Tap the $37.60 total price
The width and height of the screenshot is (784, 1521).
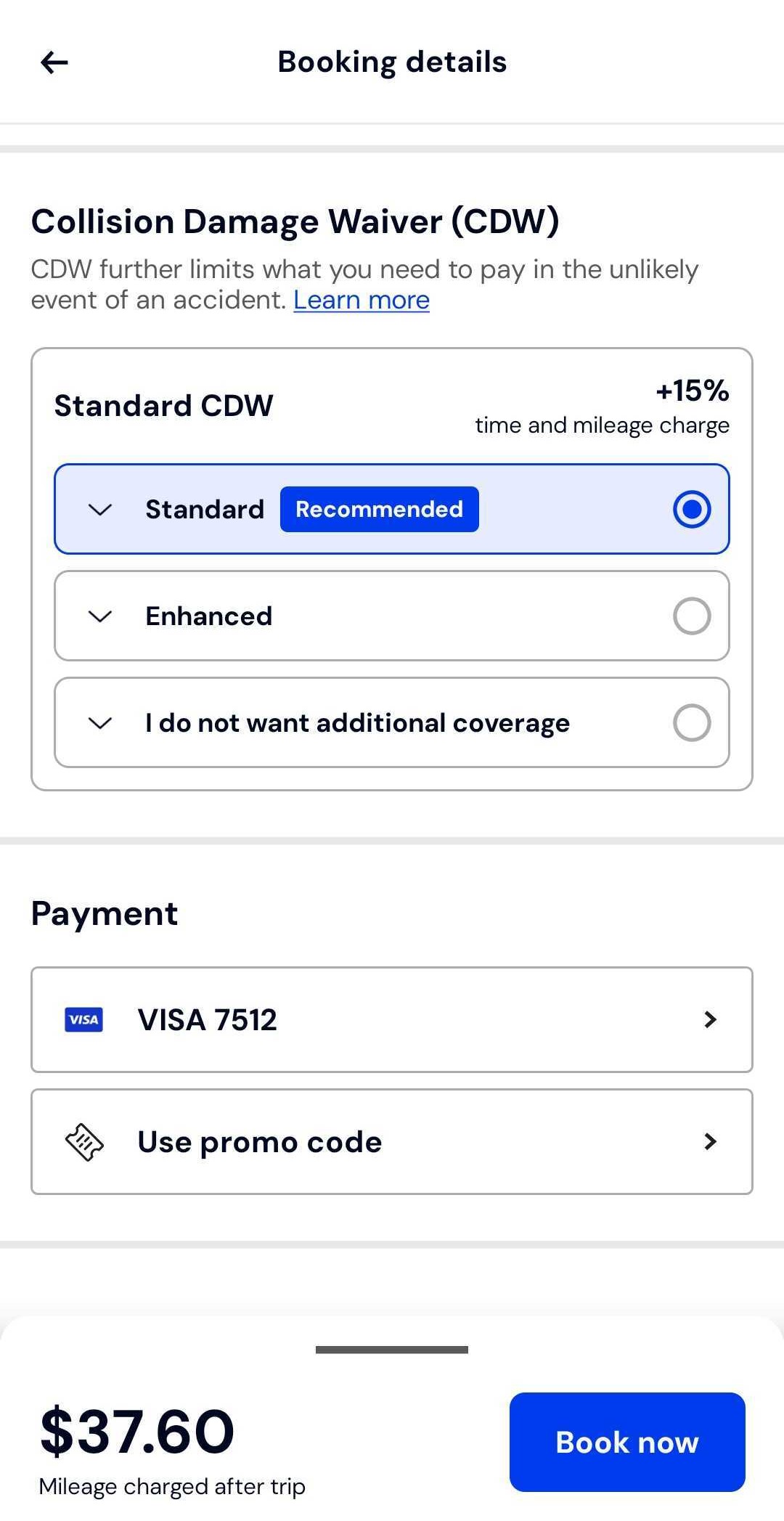[x=137, y=1432]
